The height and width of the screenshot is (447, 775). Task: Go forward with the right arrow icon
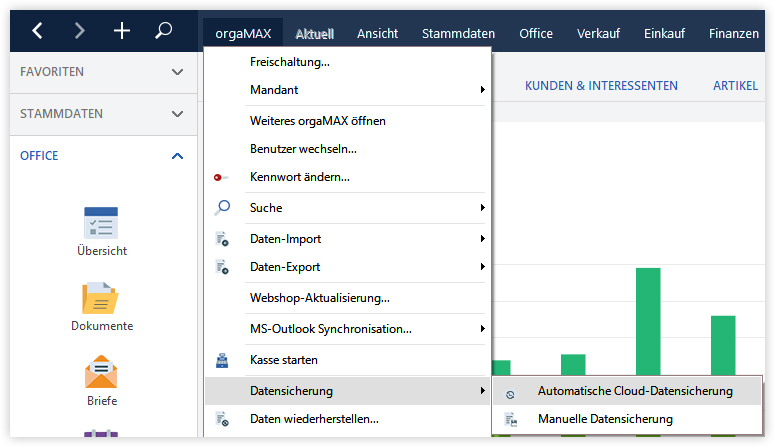coord(79,31)
